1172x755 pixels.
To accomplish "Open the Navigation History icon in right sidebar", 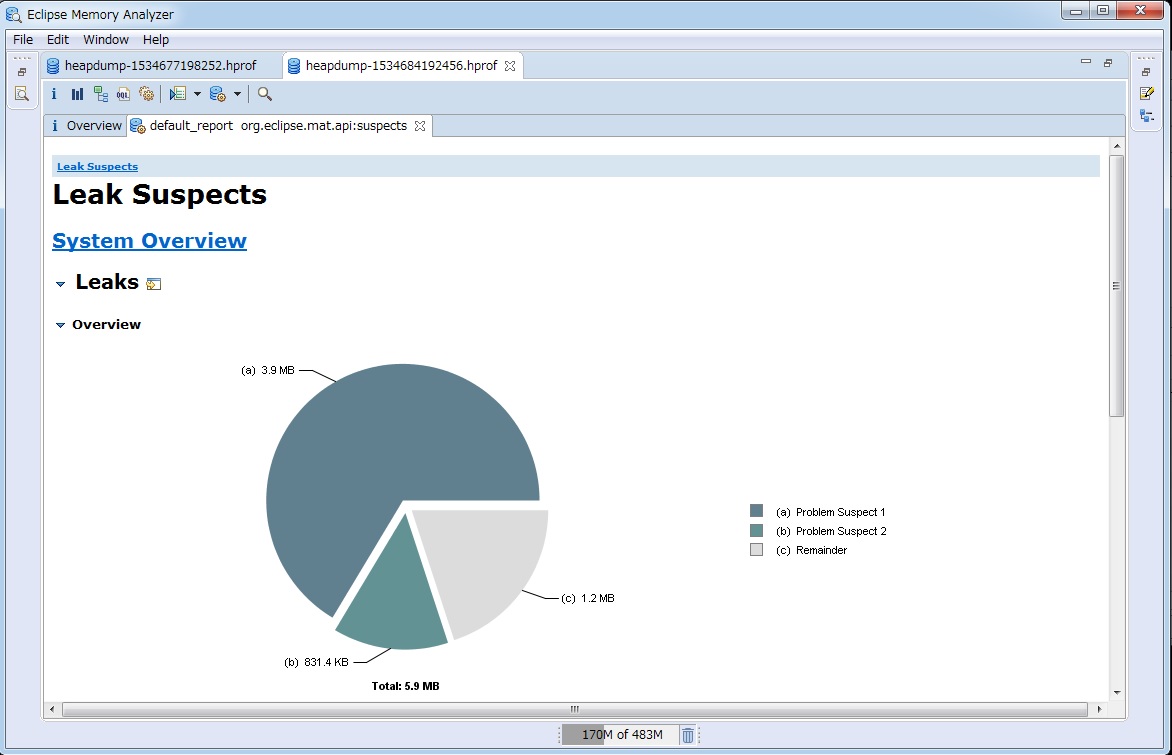I will (1147, 116).
